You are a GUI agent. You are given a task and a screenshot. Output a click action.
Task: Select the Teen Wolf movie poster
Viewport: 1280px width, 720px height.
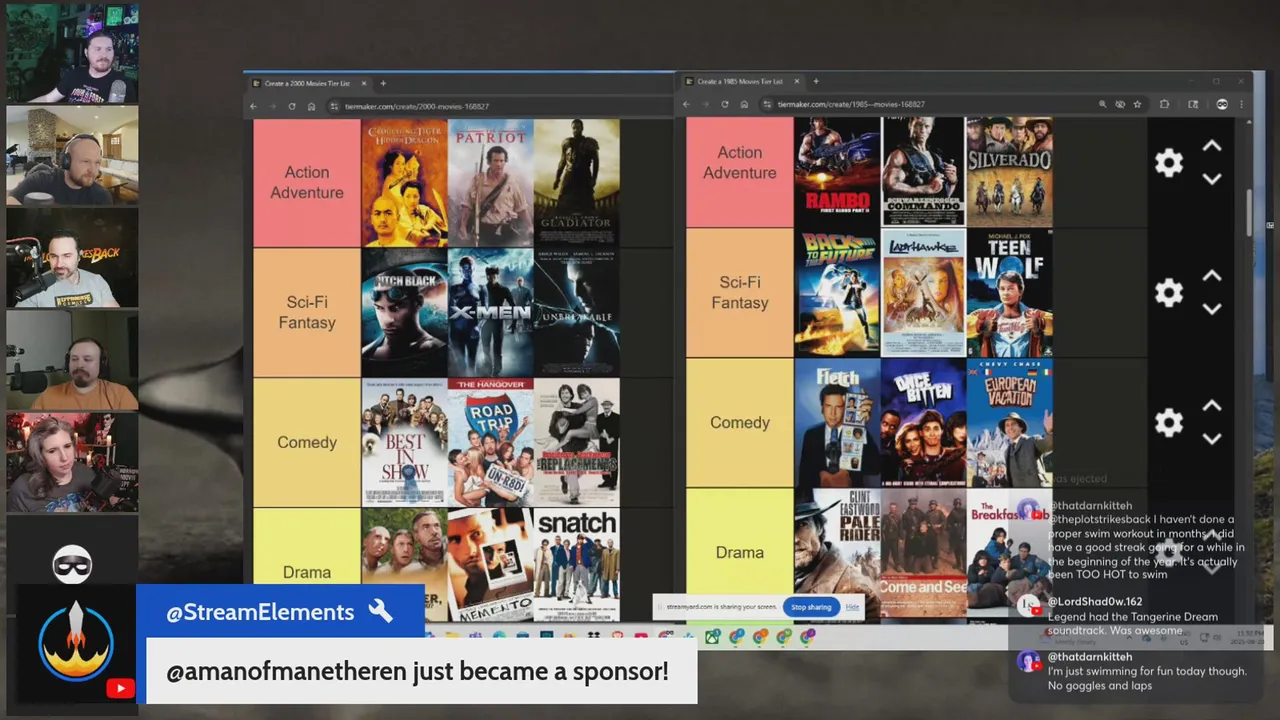(1009, 293)
